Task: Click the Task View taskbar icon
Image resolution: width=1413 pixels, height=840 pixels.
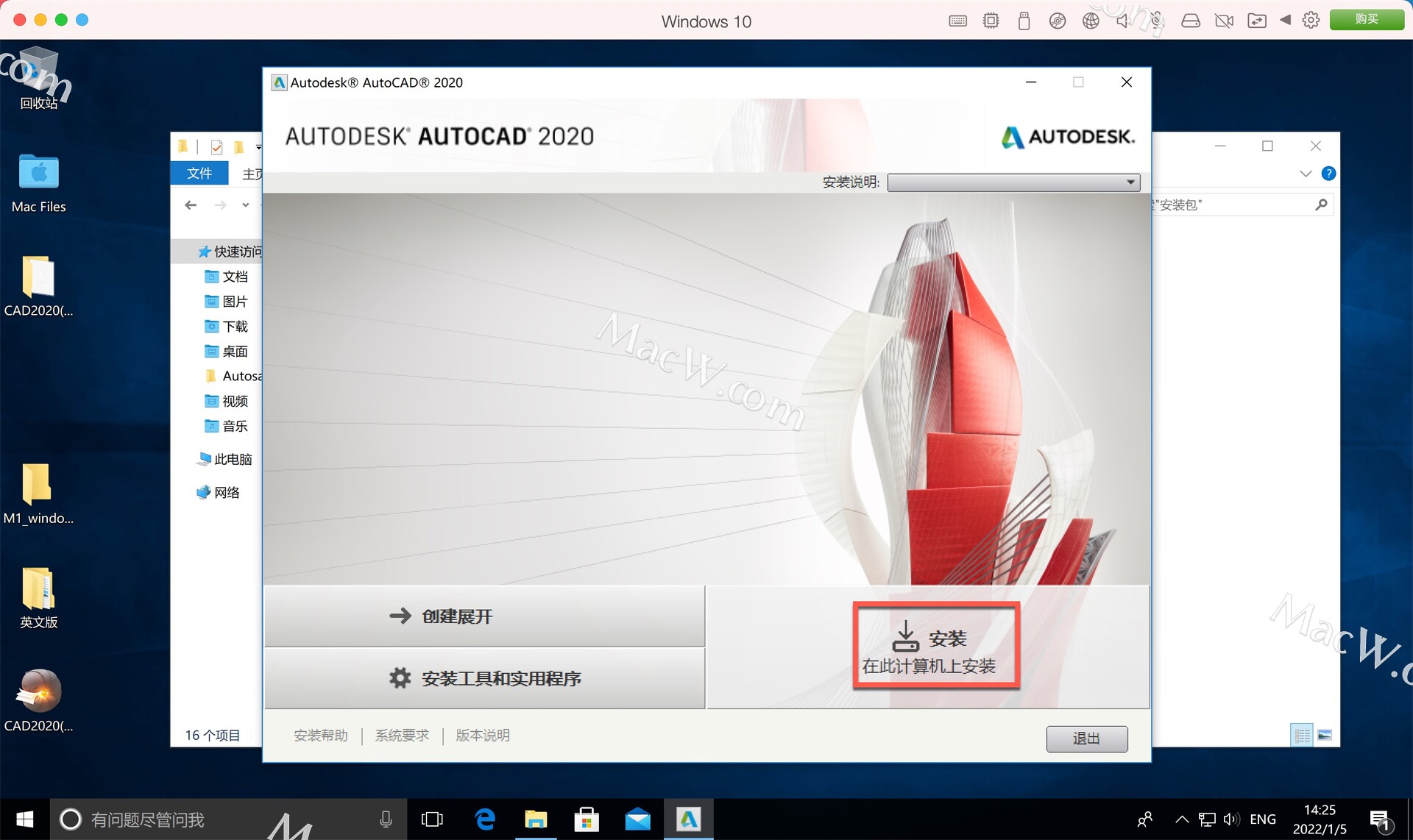Action: pos(432,819)
